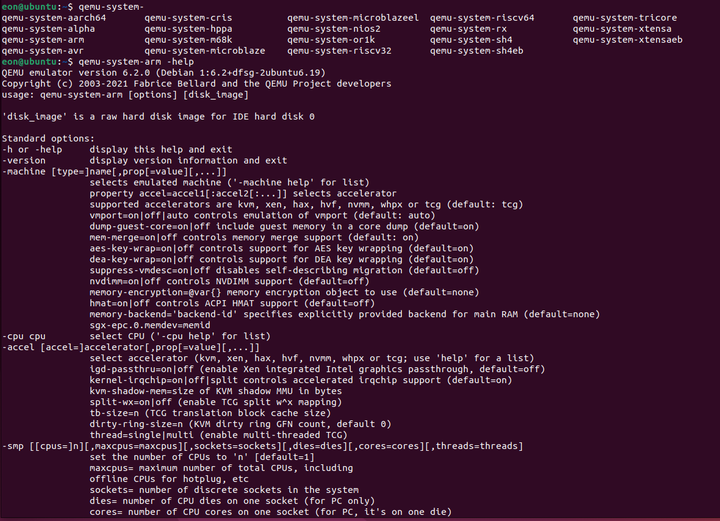Click the qemu-system-xtensaeb entry

click(627, 40)
